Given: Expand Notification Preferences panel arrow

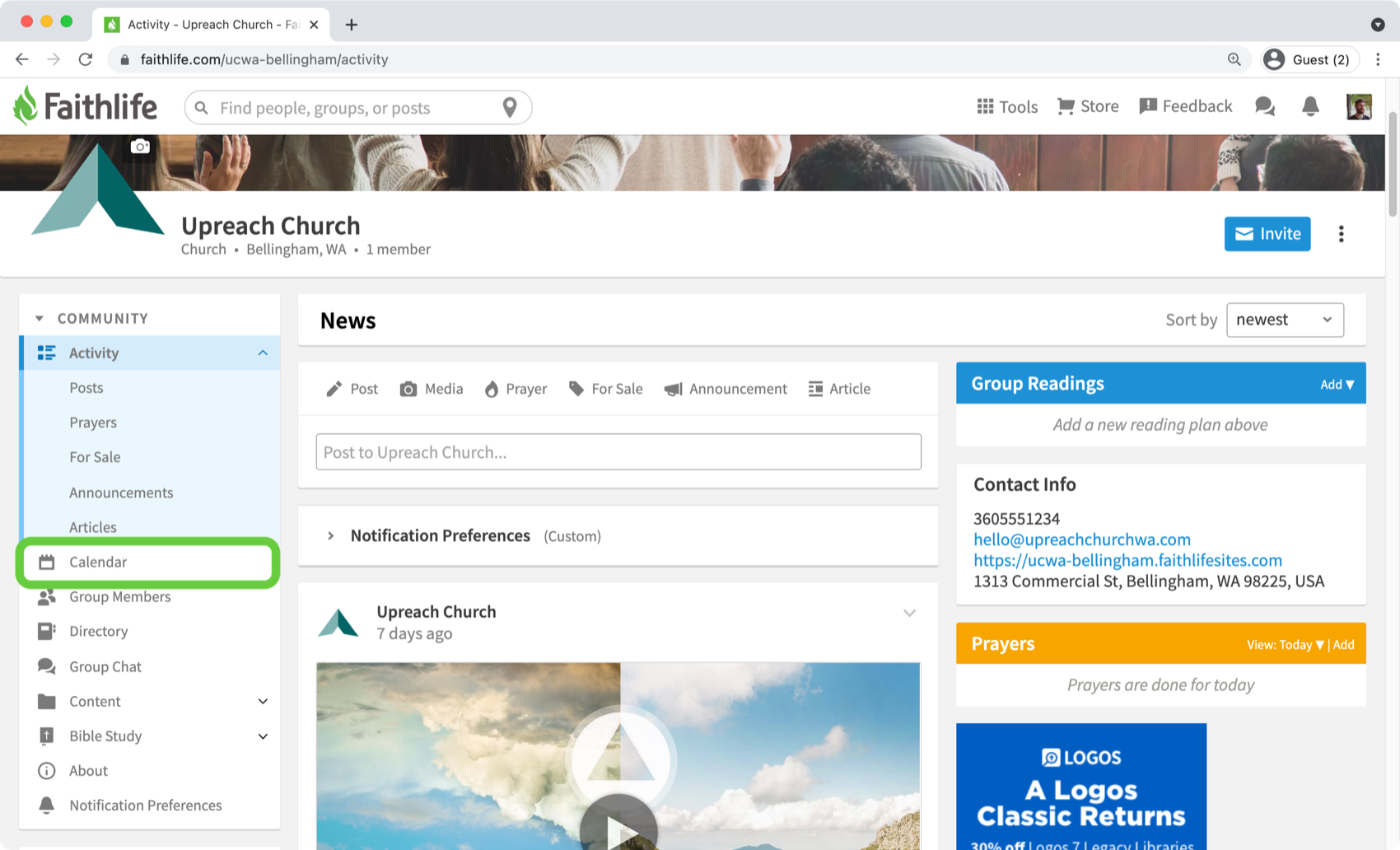Looking at the screenshot, I should pos(330,536).
